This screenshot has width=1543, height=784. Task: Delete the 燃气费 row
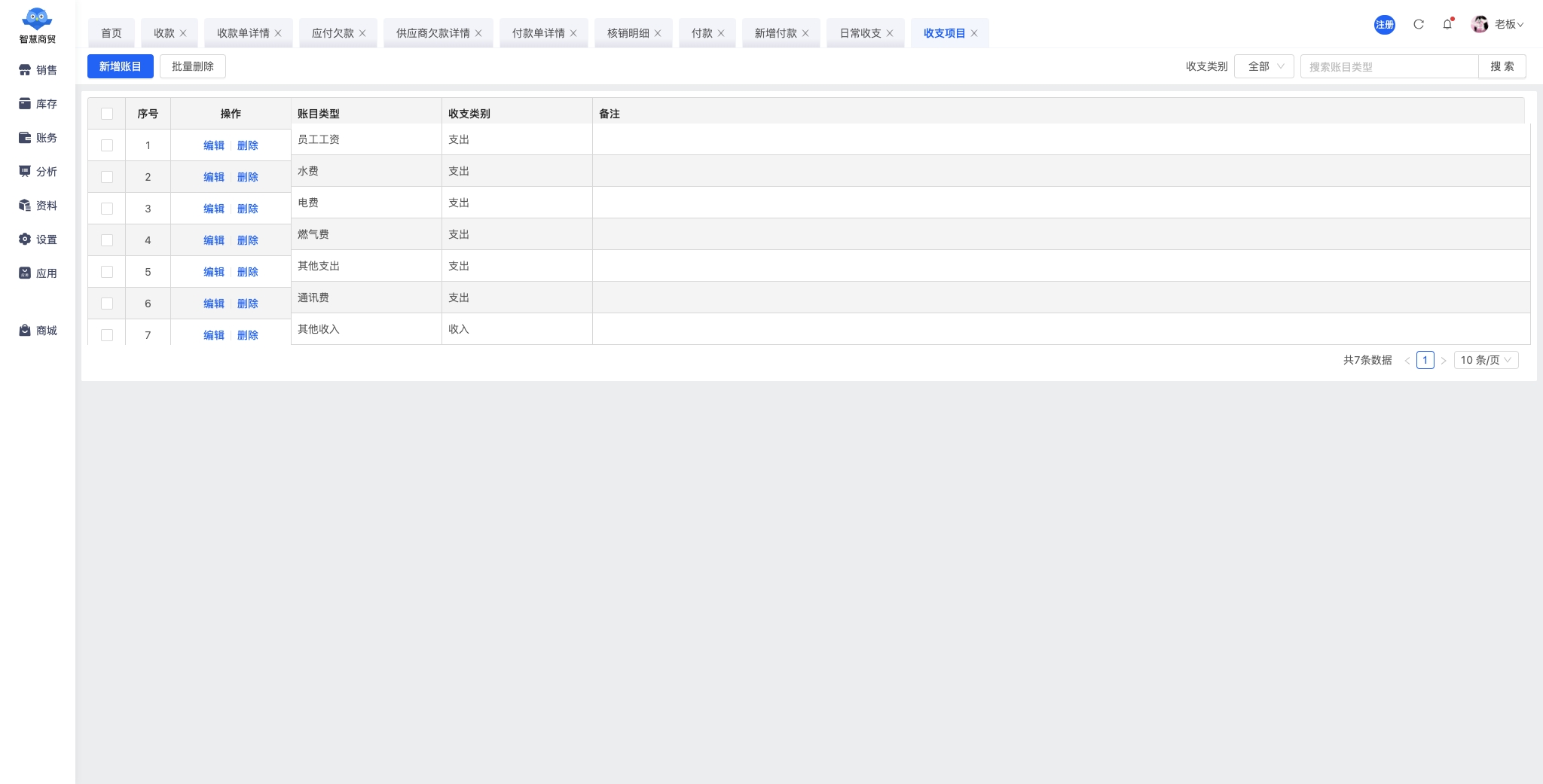pyautogui.click(x=248, y=240)
